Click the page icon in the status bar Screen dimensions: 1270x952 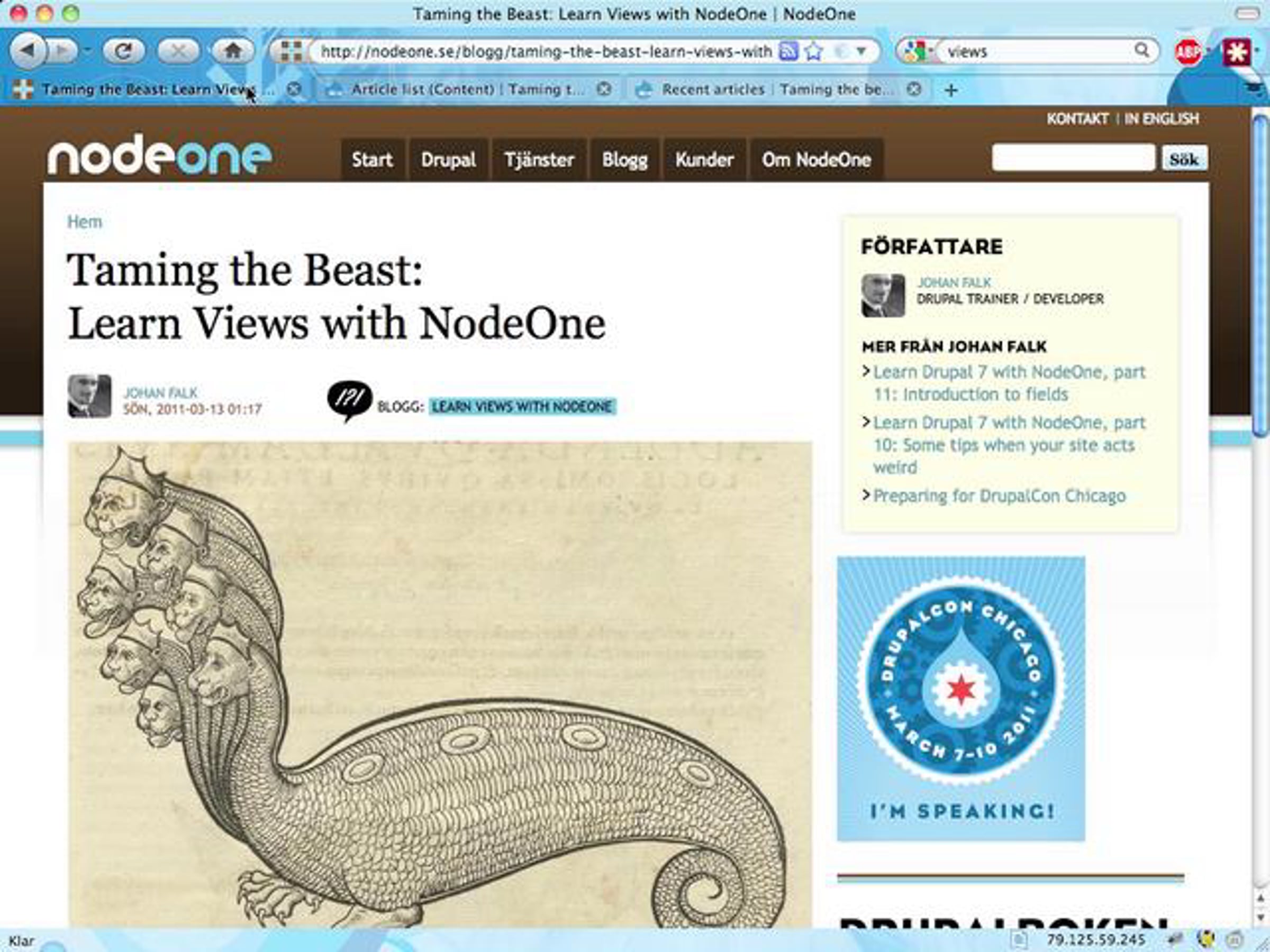pos(1019,939)
